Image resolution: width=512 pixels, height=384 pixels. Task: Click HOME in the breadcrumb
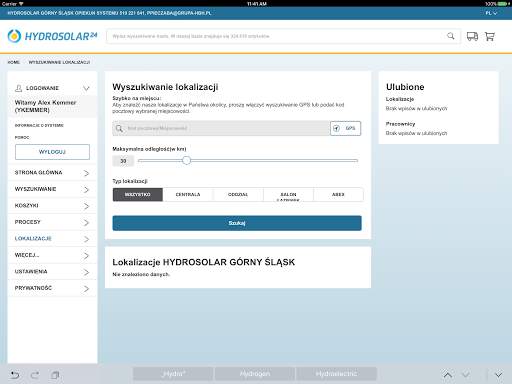pos(14,62)
